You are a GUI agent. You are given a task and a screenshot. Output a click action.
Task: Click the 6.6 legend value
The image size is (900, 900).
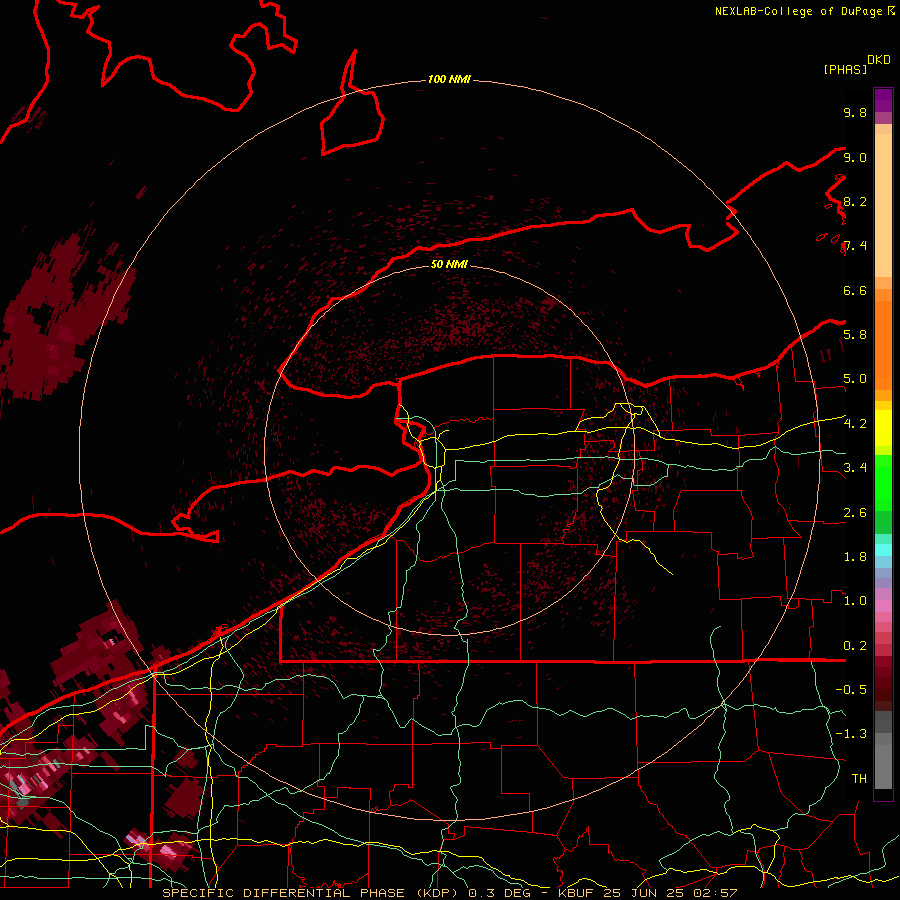(855, 290)
